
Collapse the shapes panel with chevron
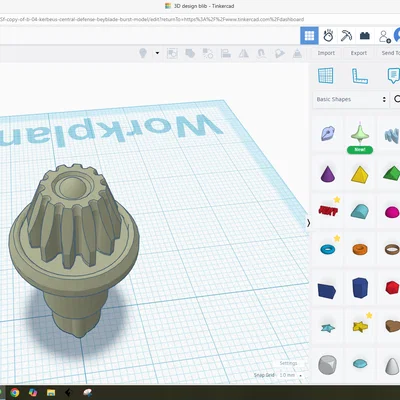(308, 223)
